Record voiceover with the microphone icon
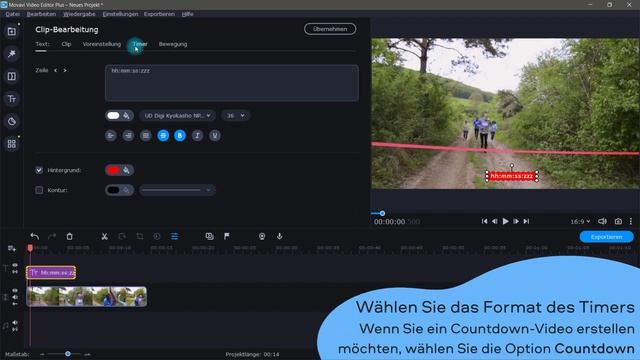The width and height of the screenshot is (640, 360). click(x=280, y=236)
